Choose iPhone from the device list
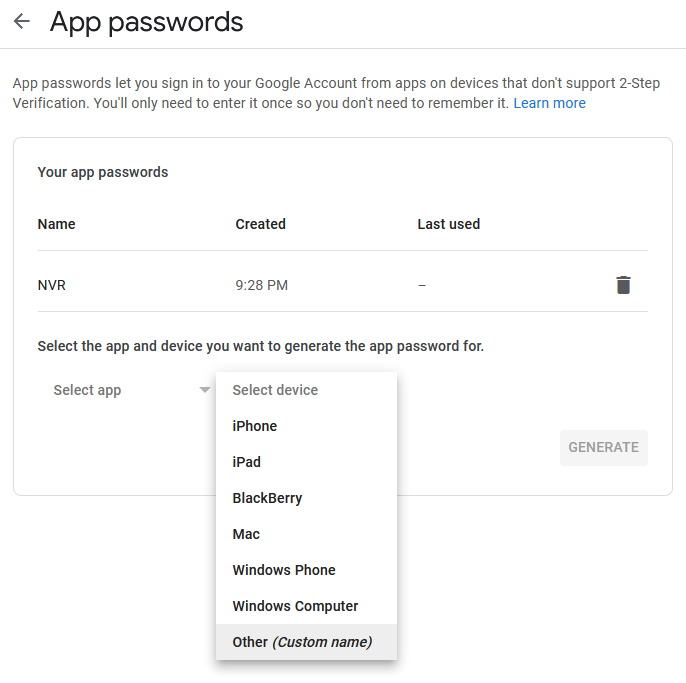This screenshot has height=683, width=686. 306,426
